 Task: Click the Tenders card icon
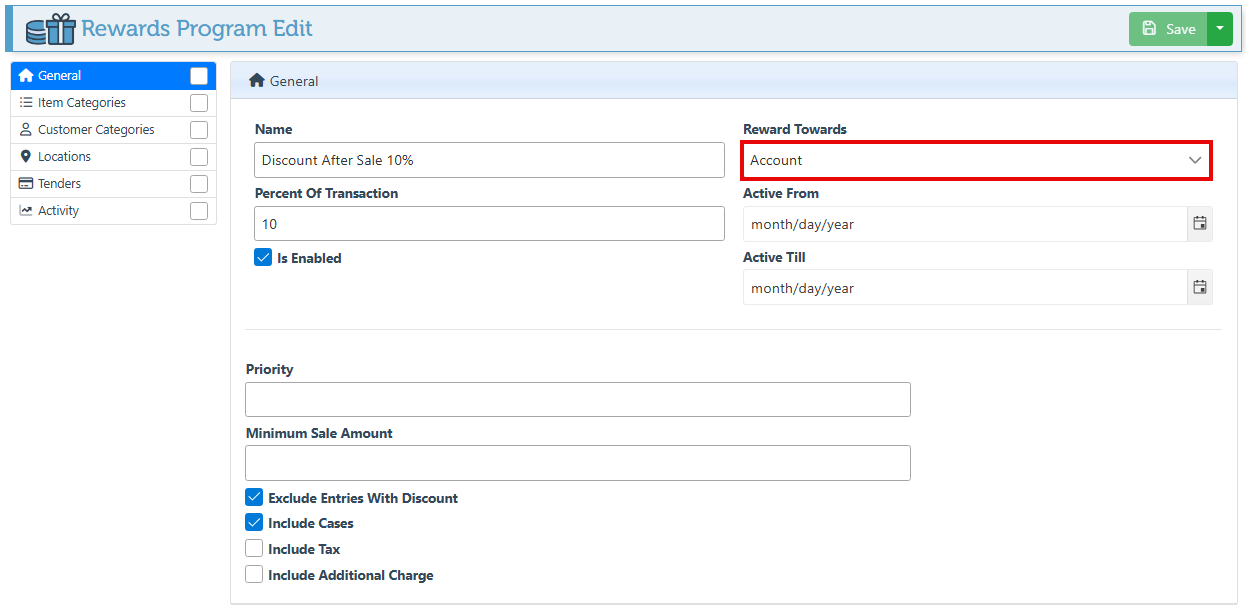(x=26, y=183)
